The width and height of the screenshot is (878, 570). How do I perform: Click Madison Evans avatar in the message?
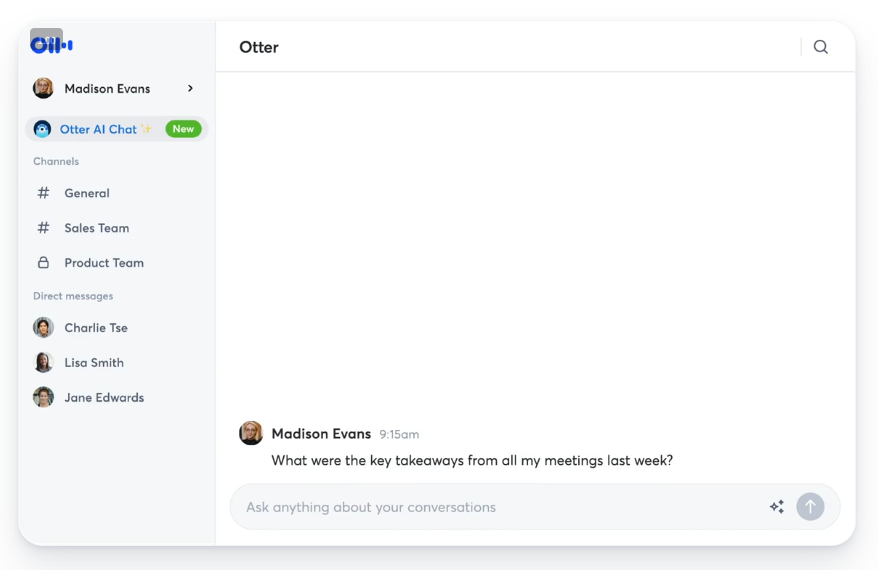pyautogui.click(x=251, y=433)
